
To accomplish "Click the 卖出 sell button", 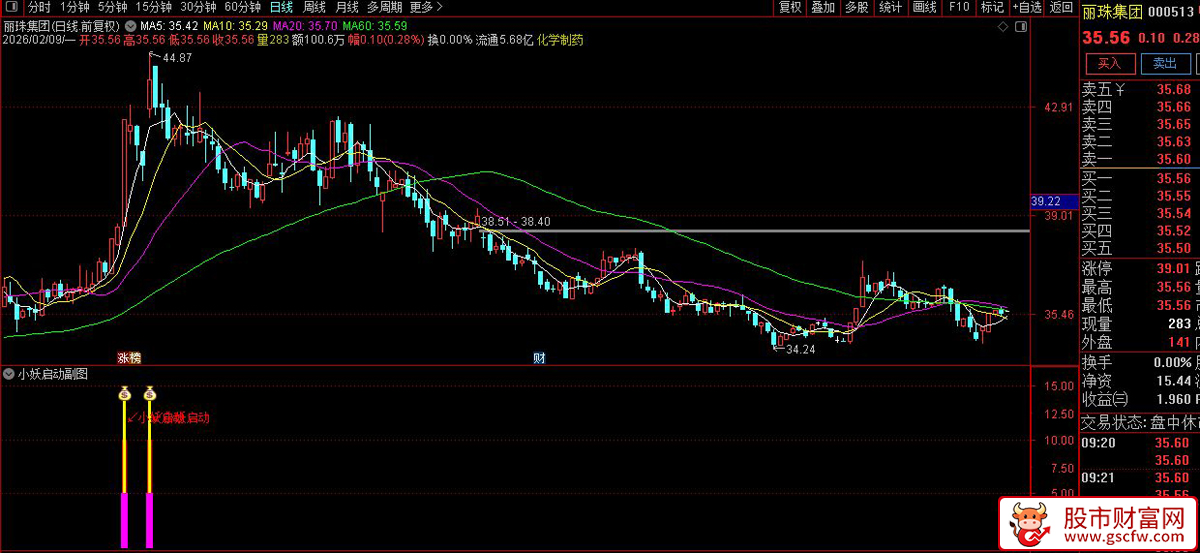I will point(1165,63).
